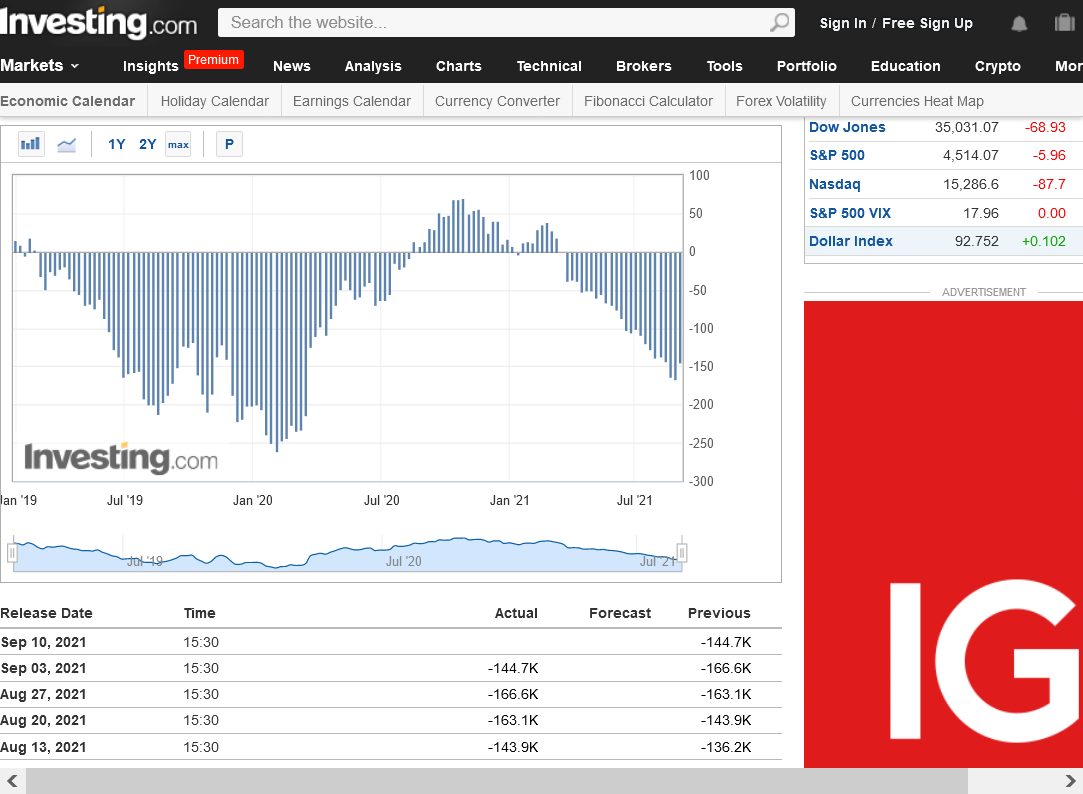The image size is (1083, 794).
Task: Grab the right chart range slider handle
Action: 682,552
